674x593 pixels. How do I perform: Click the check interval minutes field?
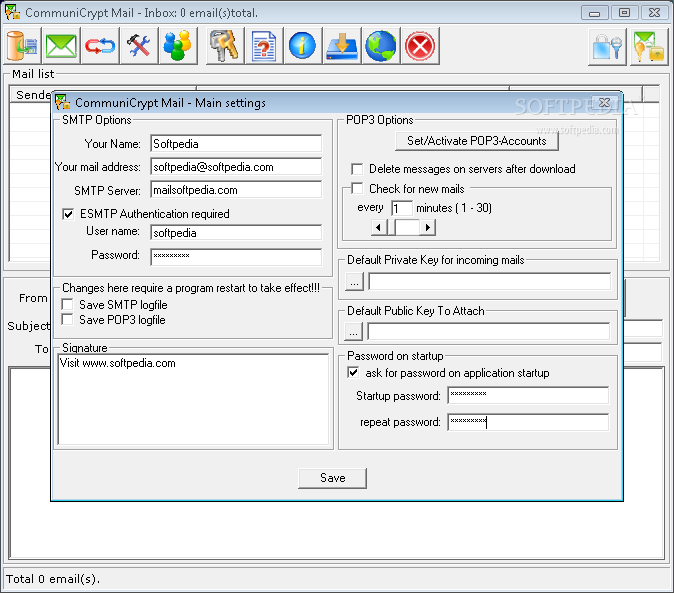(x=401, y=208)
